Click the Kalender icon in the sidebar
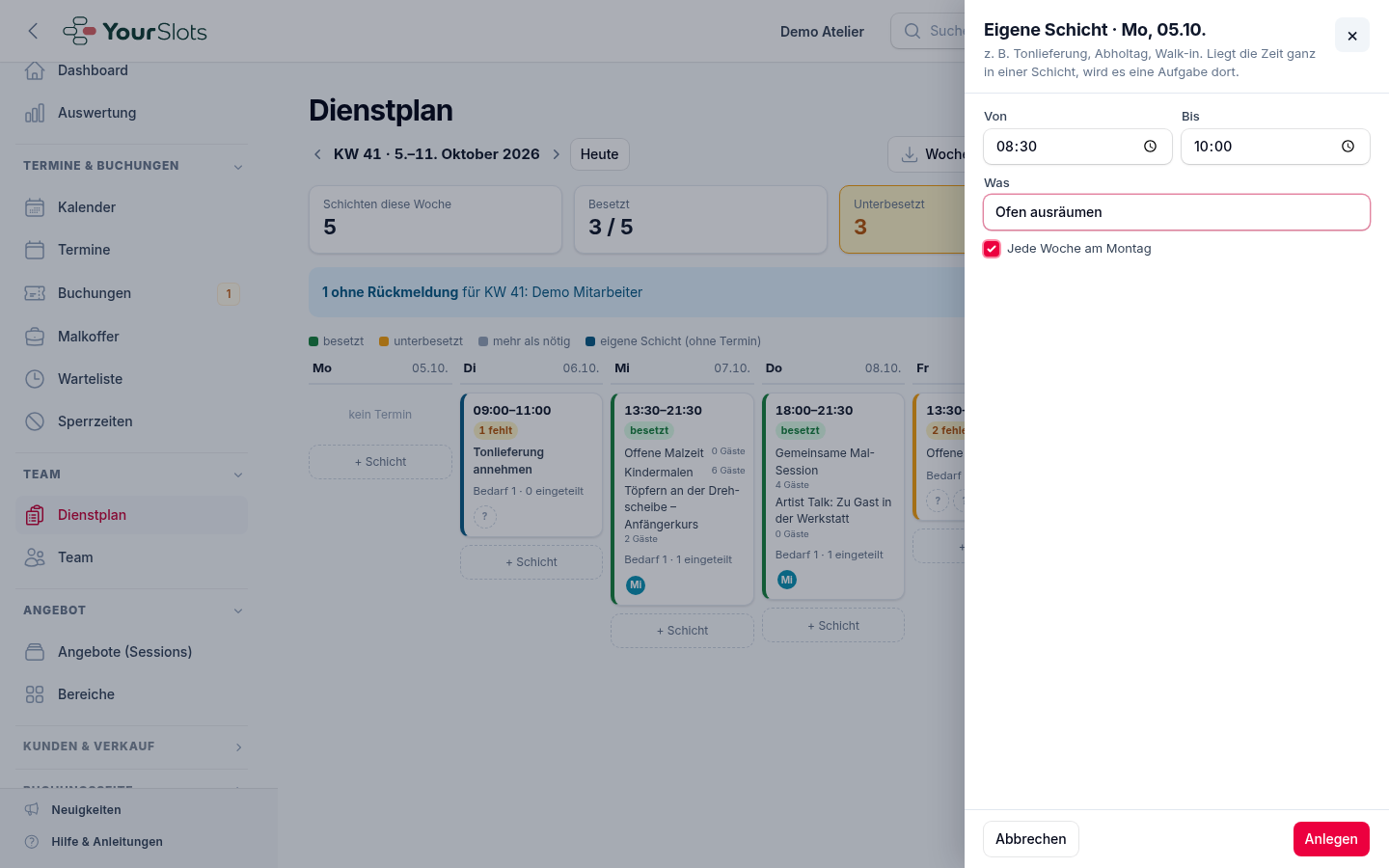Viewport: 1389px width, 868px height. [x=35, y=207]
